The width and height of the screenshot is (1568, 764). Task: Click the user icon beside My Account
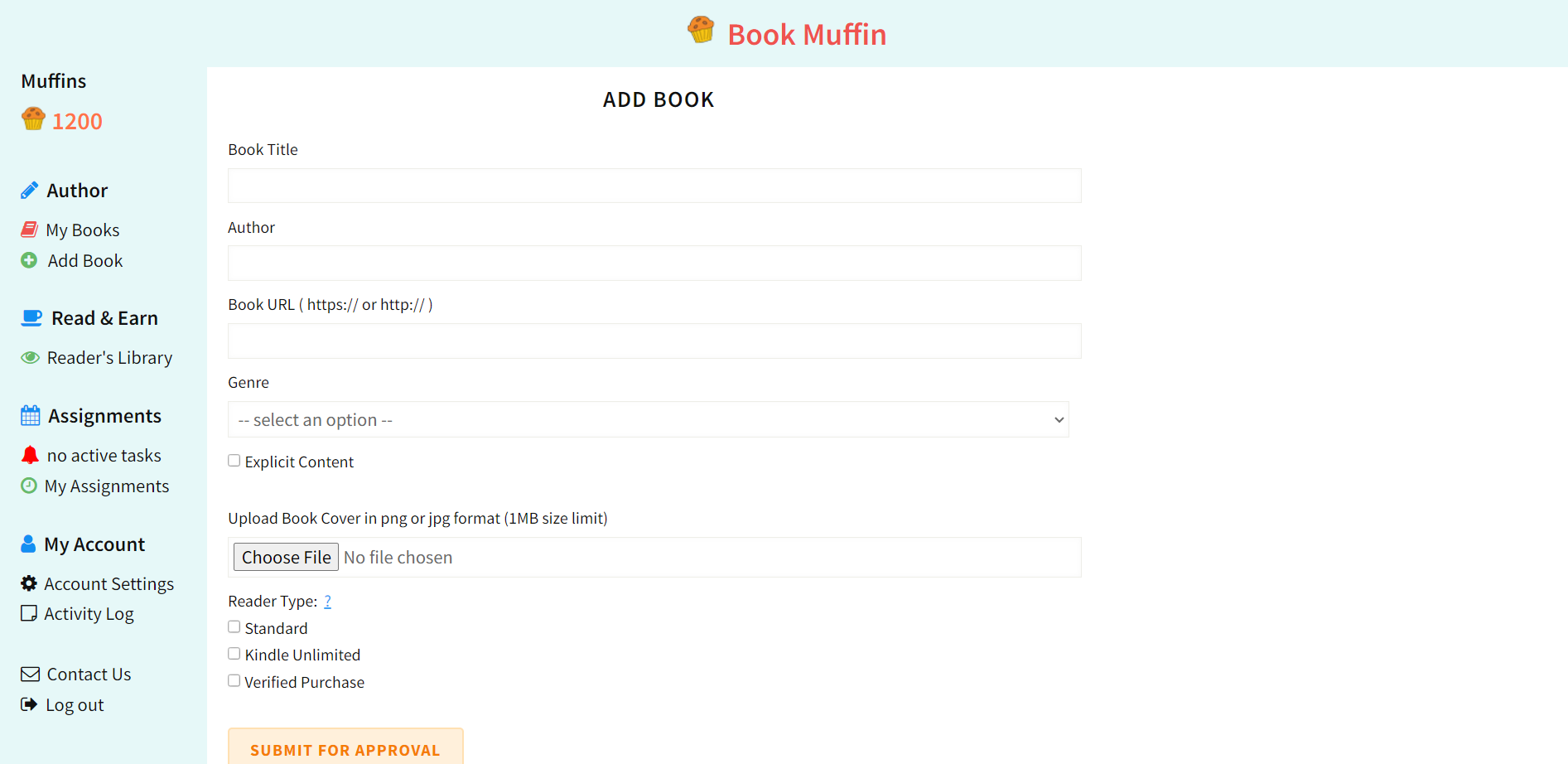tap(28, 544)
